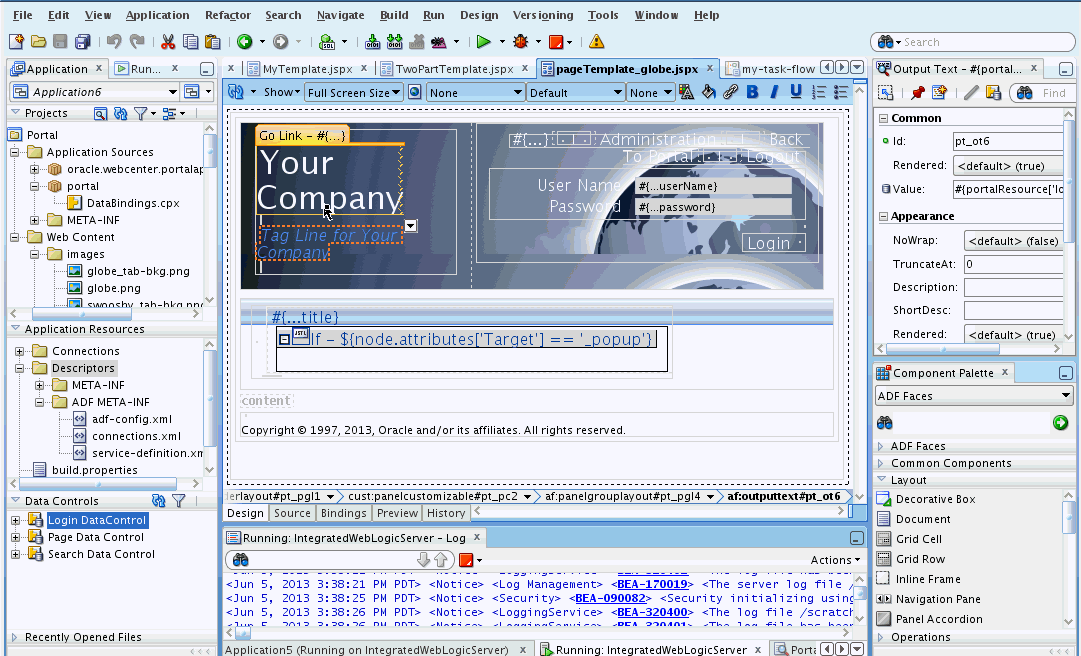Expand the Login DataControl node
The image size is (1081, 656).
(x=15, y=520)
